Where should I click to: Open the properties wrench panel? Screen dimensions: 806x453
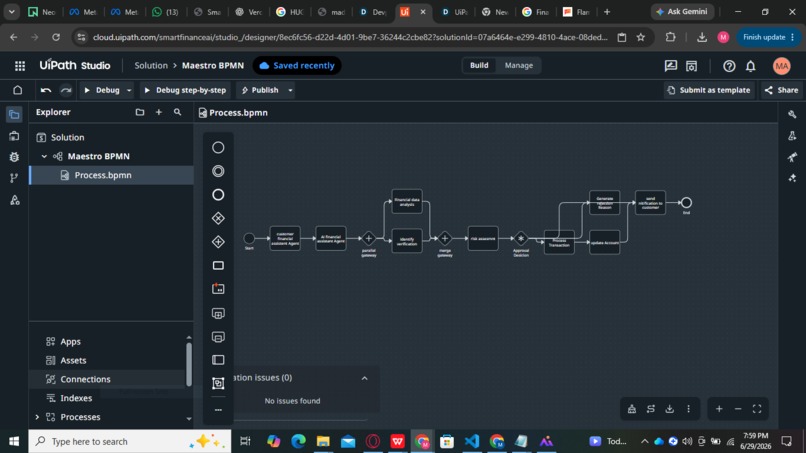(792, 115)
